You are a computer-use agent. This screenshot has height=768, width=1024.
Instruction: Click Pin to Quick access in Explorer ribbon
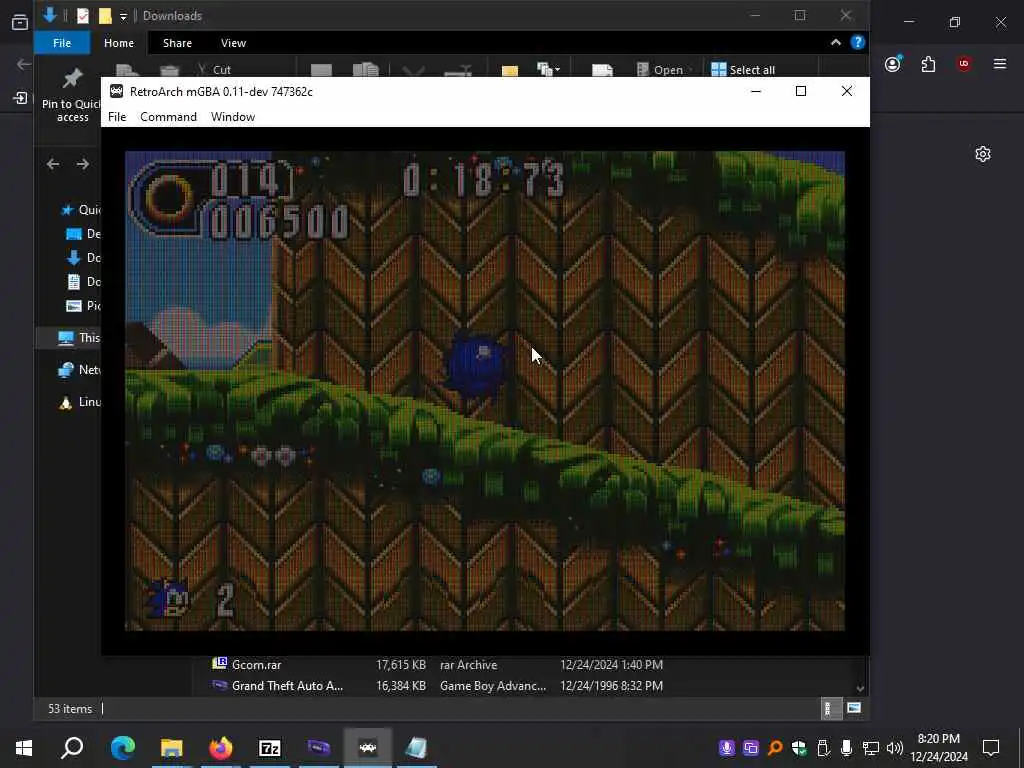[72, 96]
